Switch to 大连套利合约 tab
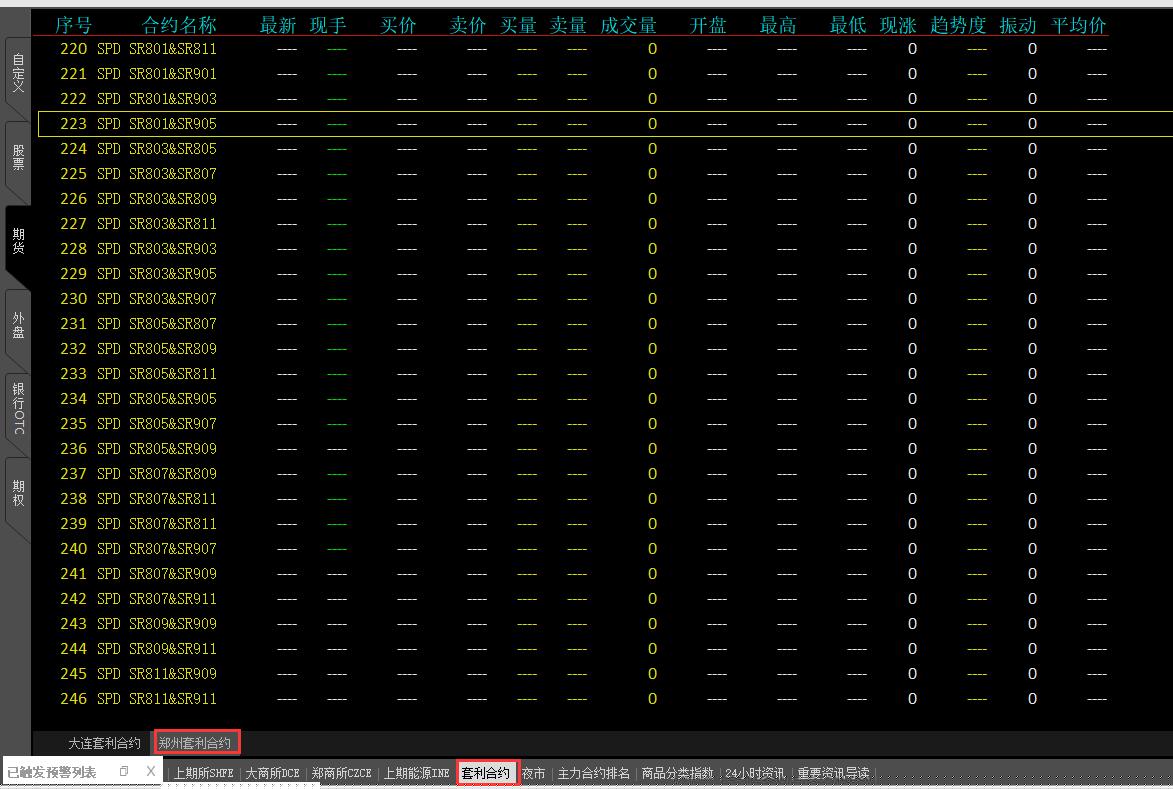Screen dimensions: 1173x789 tap(104, 743)
